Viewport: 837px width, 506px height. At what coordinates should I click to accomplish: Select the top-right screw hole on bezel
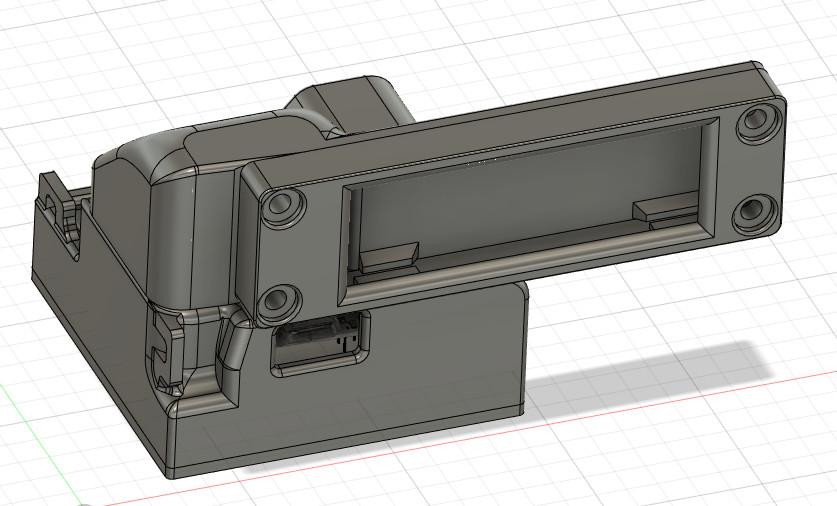pos(759,122)
